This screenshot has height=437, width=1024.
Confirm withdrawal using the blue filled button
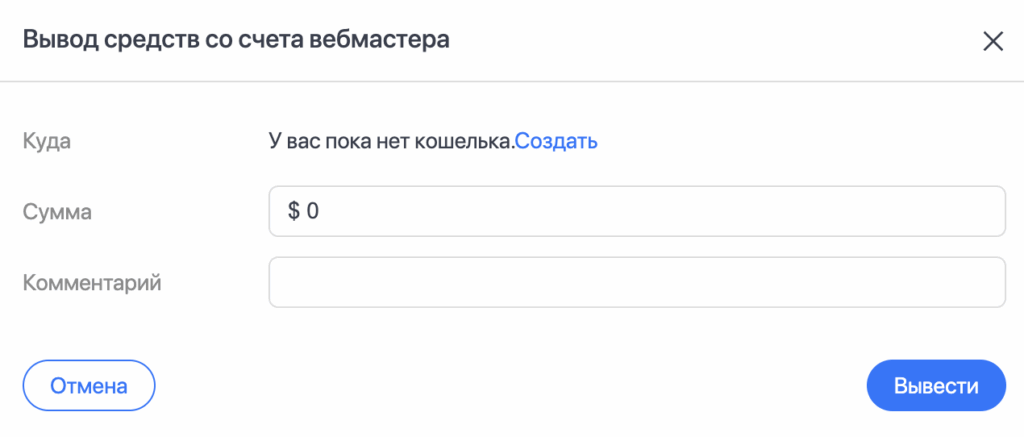pos(935,385)
